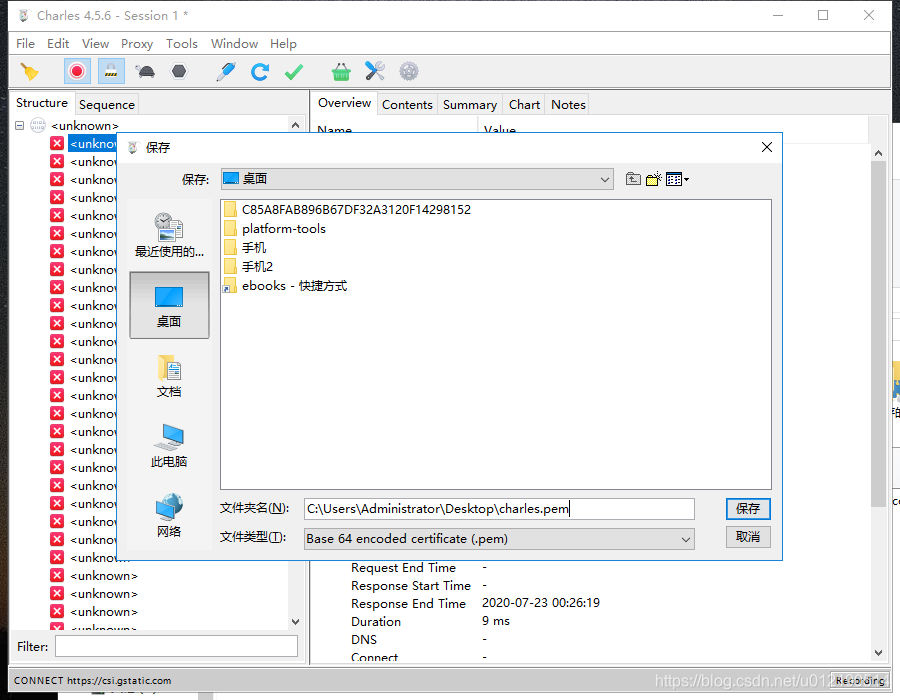Select folder C85A8FAB896B67DF32A3120F14298152

point(347,209)
